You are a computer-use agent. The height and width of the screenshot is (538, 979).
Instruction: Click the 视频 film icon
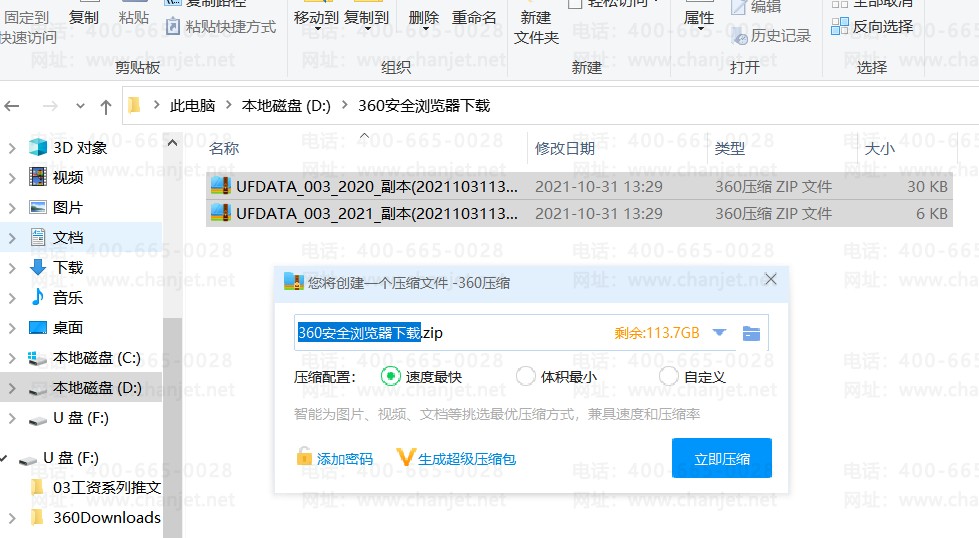tap(37, 177)
